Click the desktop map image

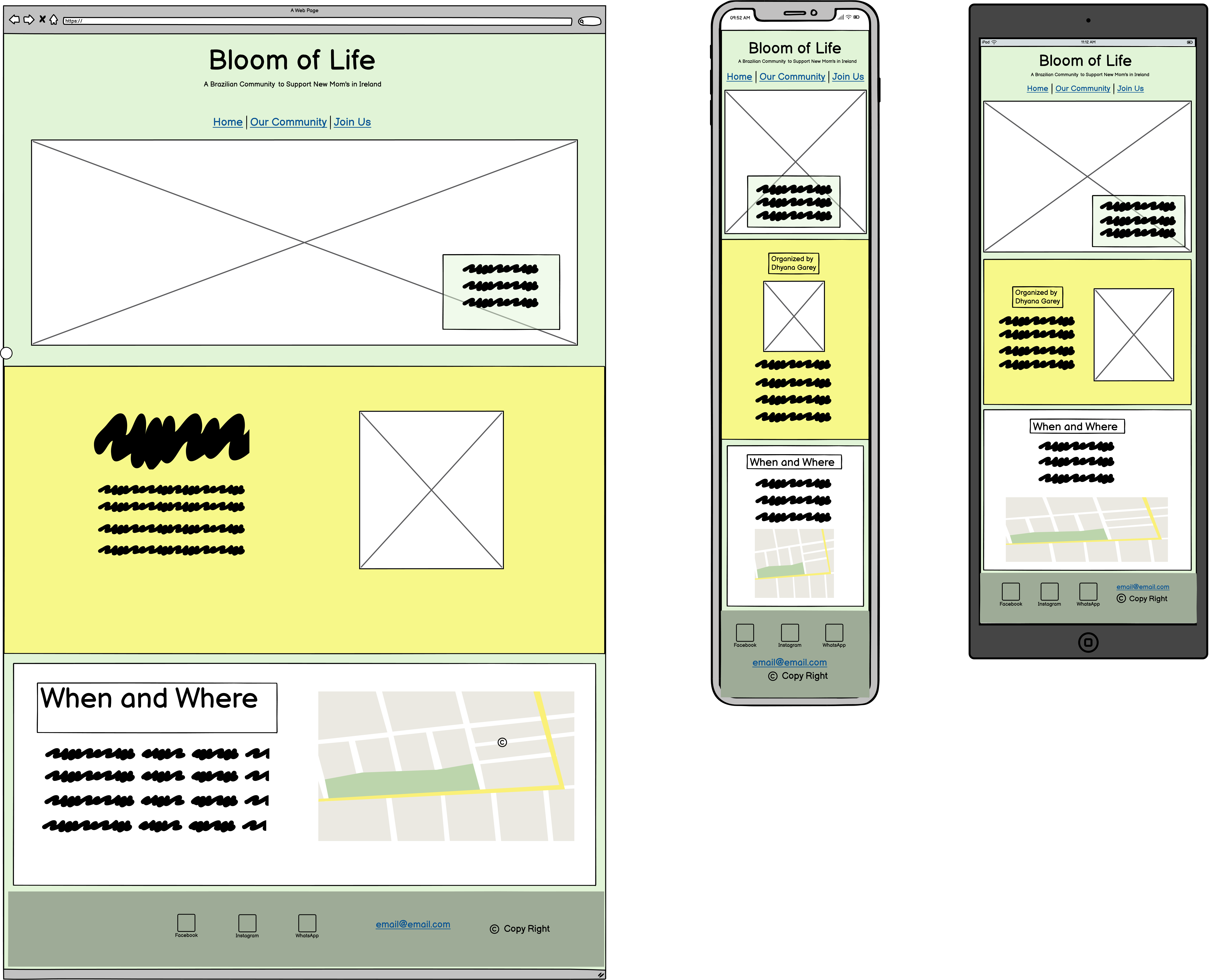pos(446,766)
